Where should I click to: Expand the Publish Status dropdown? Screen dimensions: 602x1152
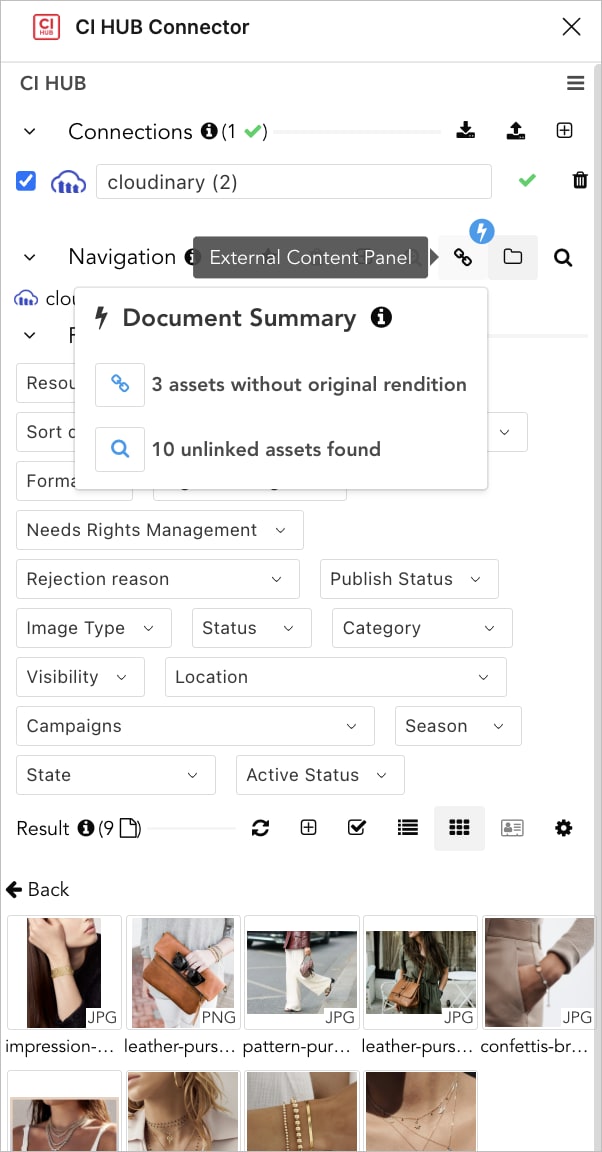click(409, 579)
